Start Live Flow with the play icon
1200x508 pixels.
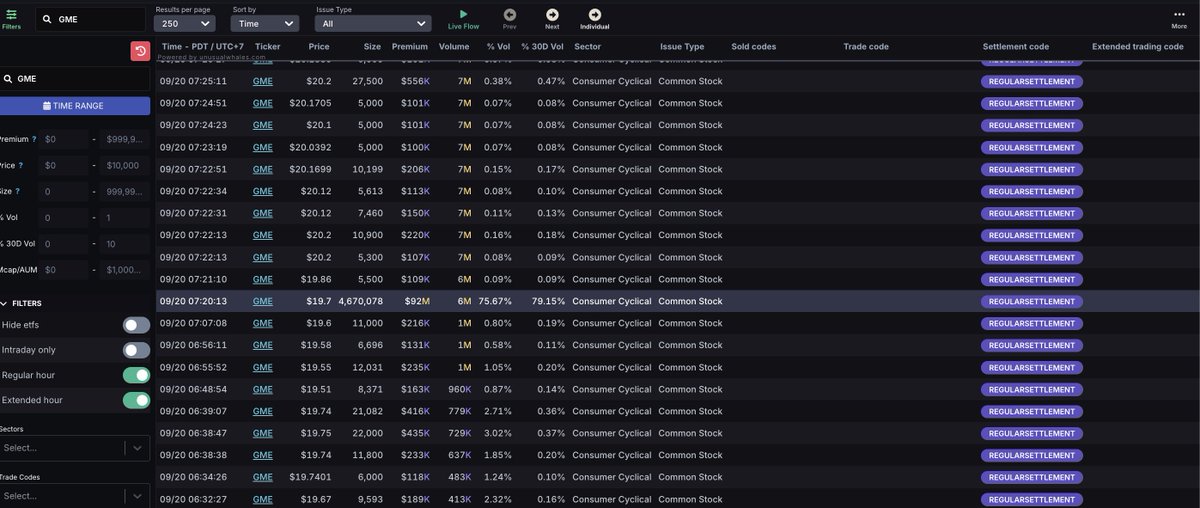pos(463,14)
